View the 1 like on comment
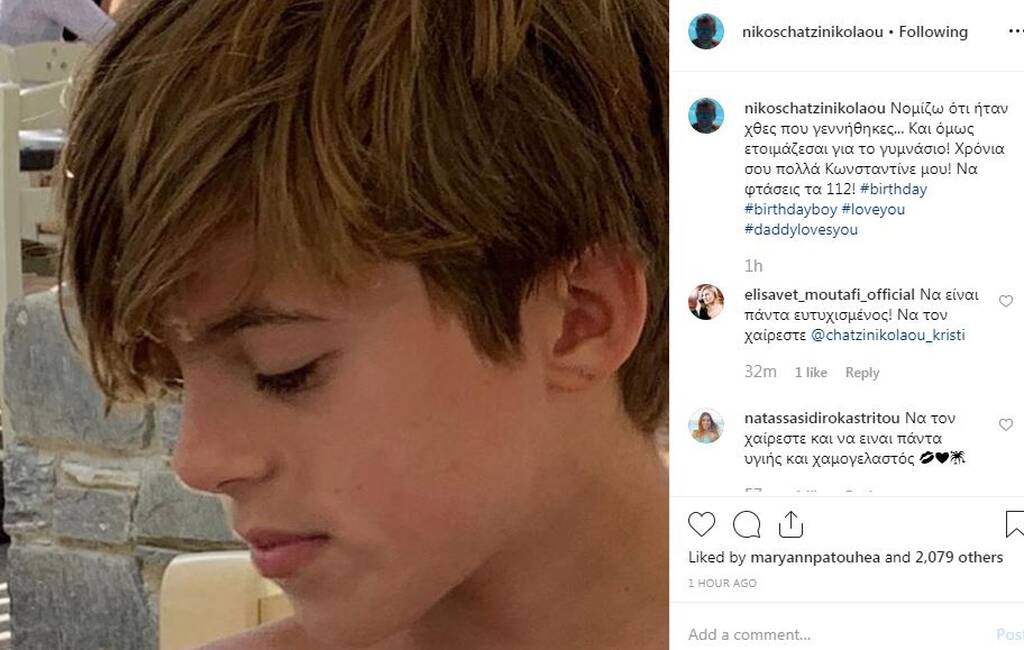This screenshot has height=650, width=1024. [811, 372]
